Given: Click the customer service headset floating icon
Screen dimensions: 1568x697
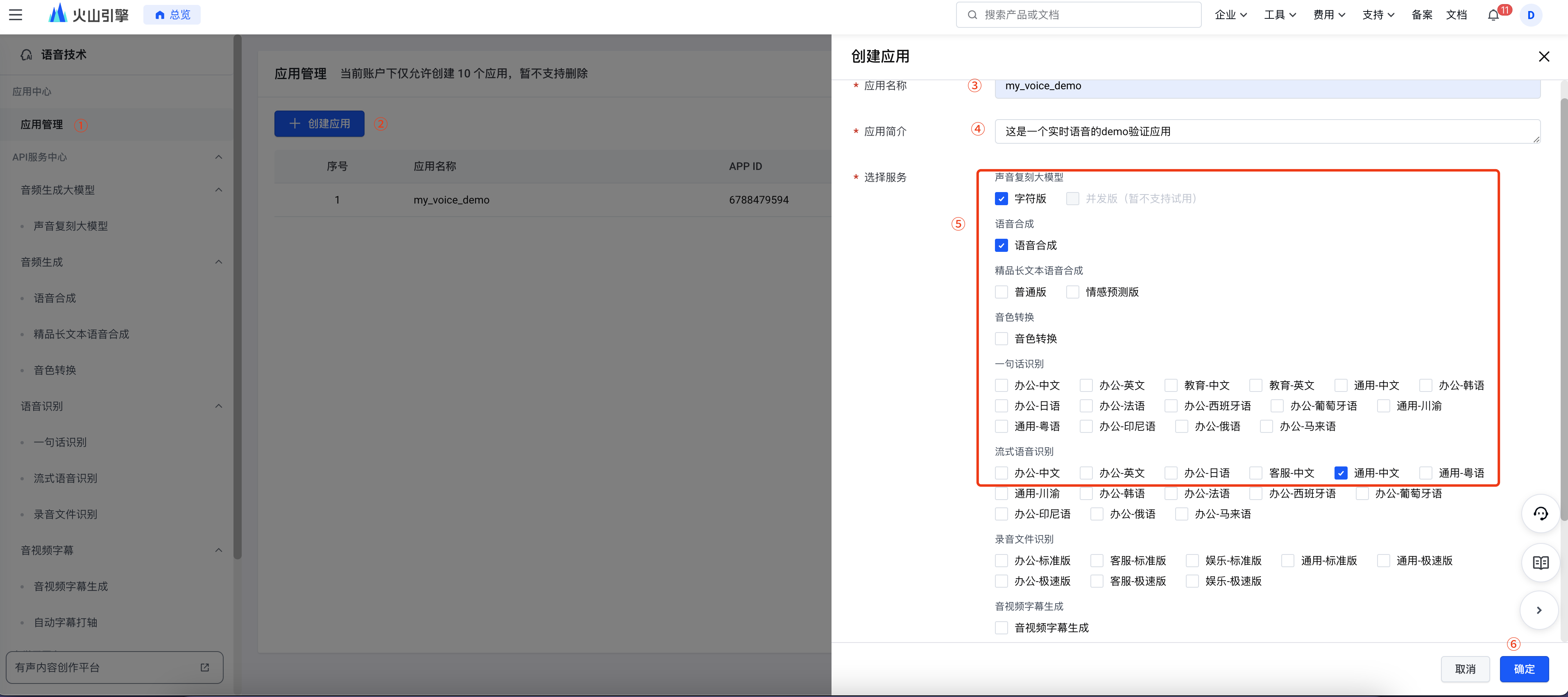Looking at the screenshot, I should [x=1540, y=514].
